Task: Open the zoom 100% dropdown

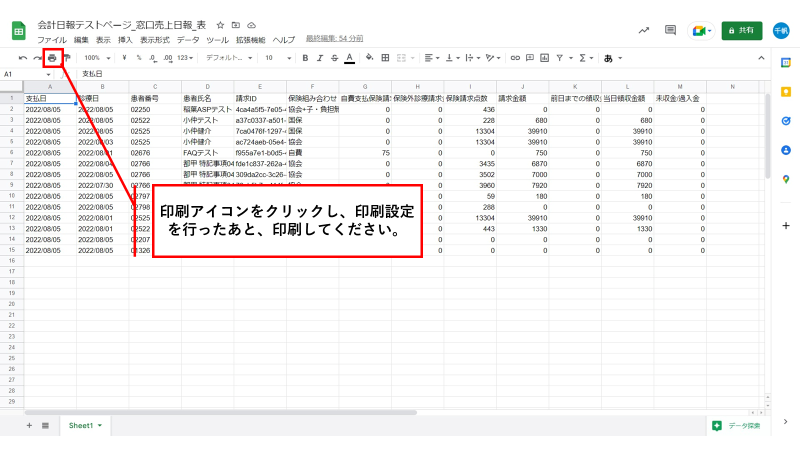Action: [x=96, y=58]
